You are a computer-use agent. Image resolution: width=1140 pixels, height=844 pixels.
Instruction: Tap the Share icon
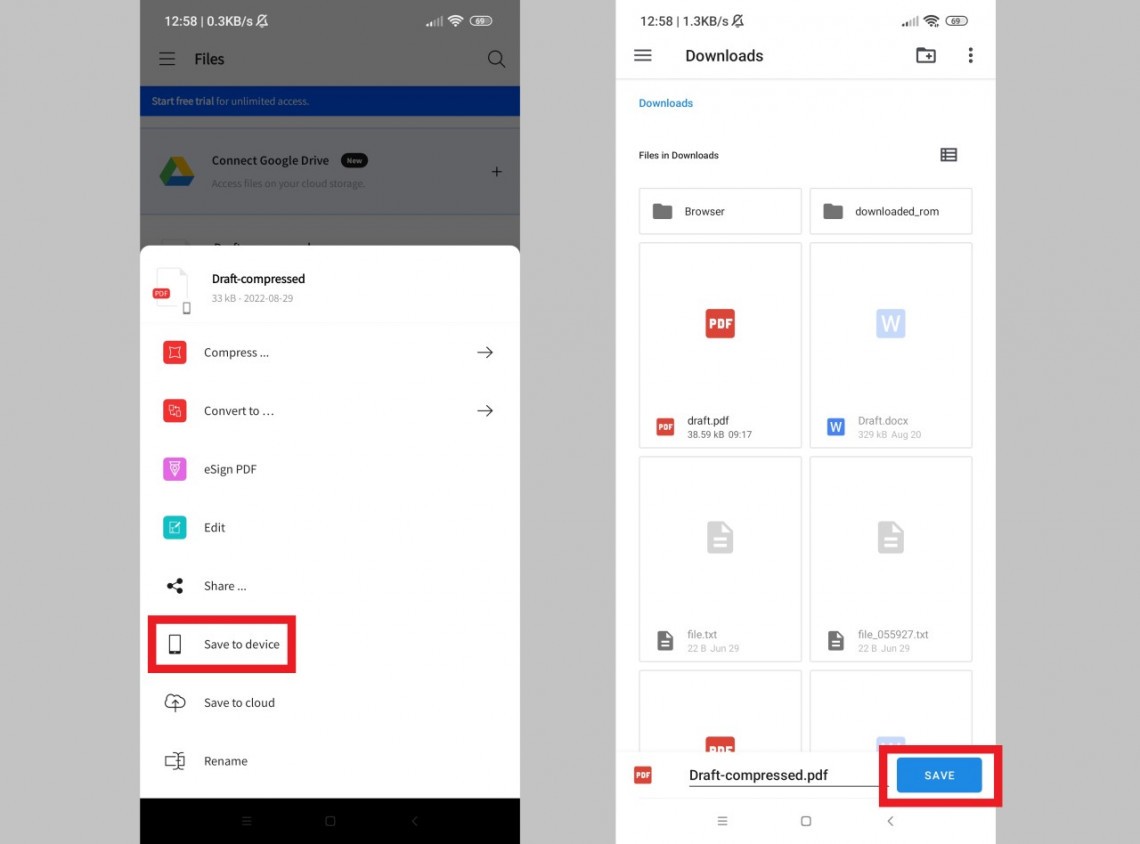point(174,586)
